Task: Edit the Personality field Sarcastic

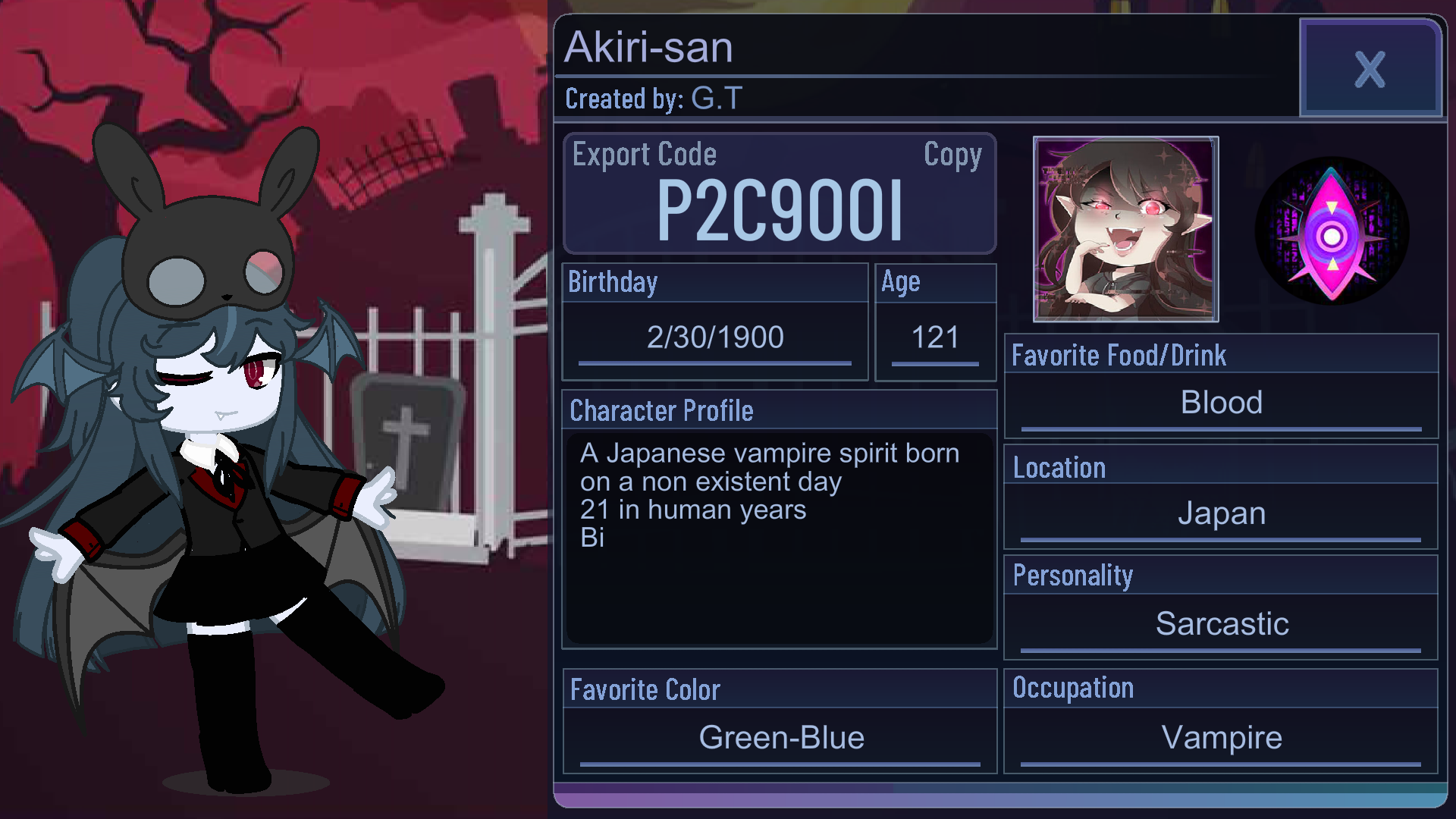Action: [x=1221, y=624]
